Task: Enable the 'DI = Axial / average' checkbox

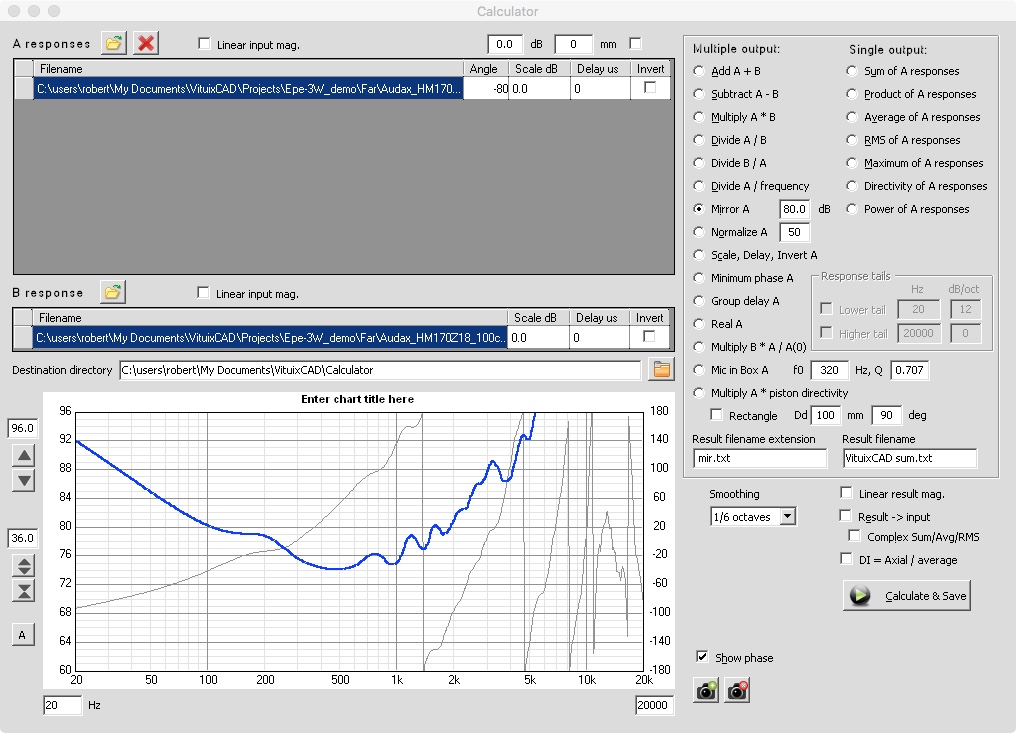Action: [x=847, y=559]
